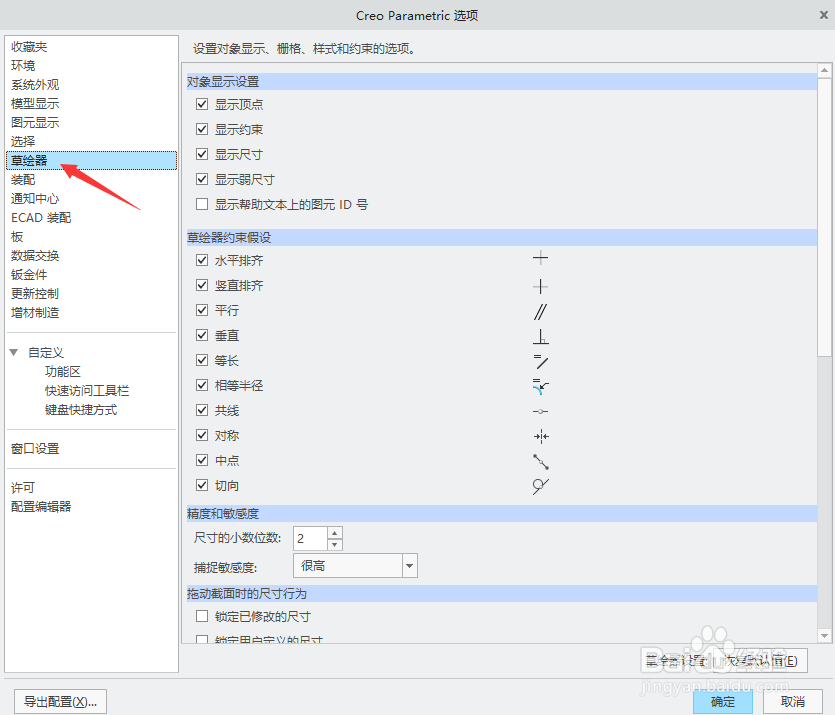Toggle 中点 checkbox
The width and height of the screenshot is (835, 715).
[x=202, y=460]
